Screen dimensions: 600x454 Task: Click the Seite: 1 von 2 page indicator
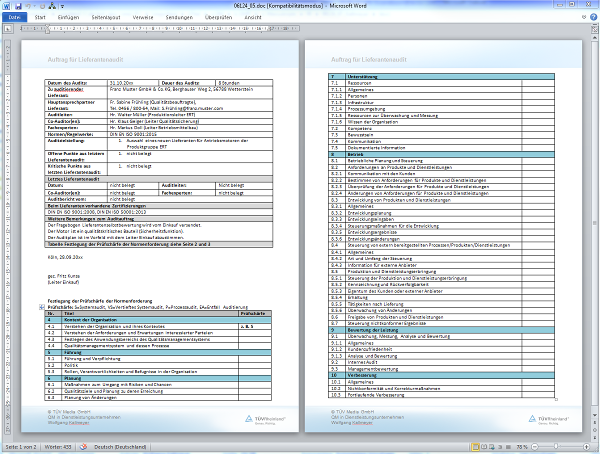click(21, 445)
